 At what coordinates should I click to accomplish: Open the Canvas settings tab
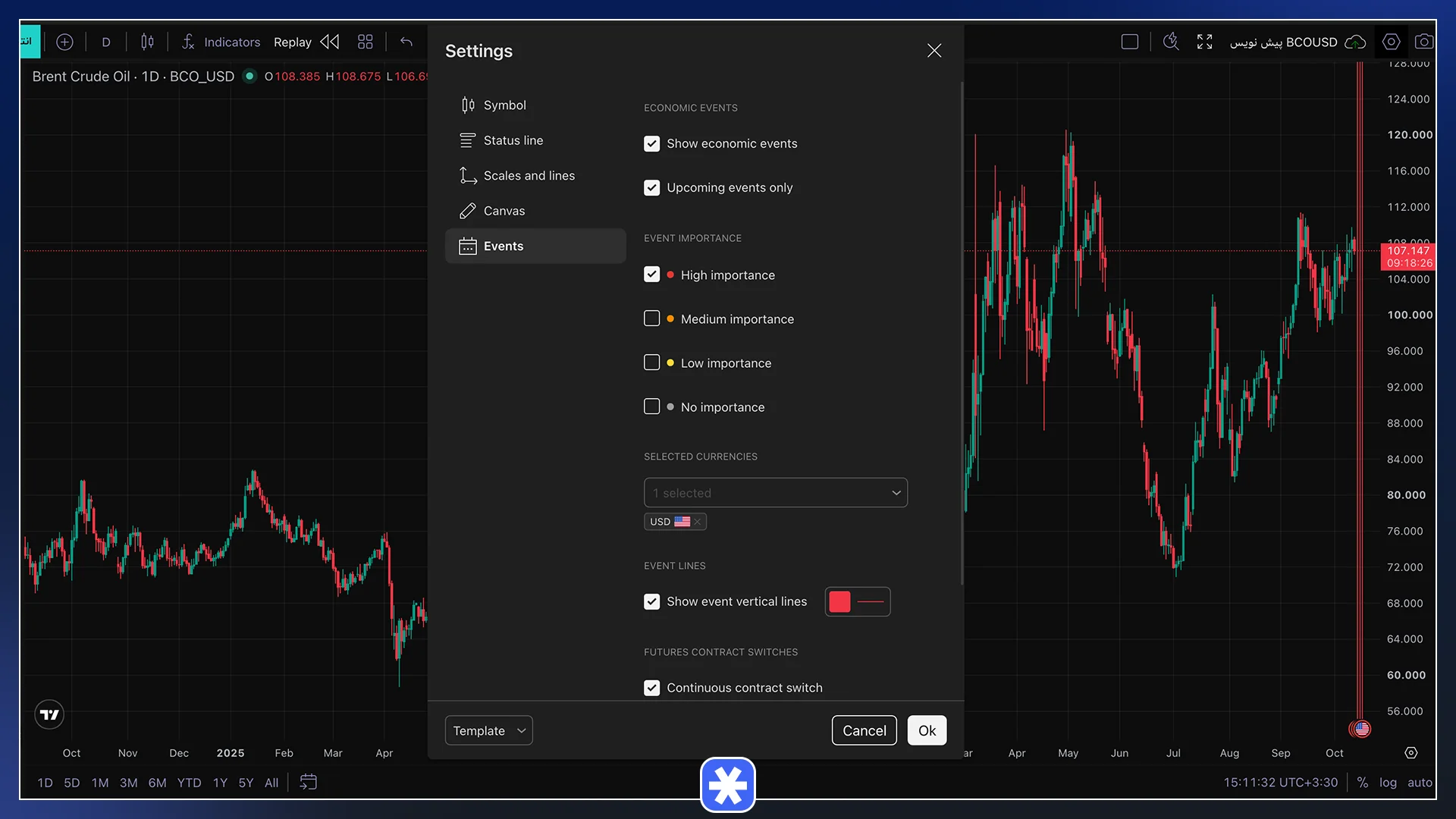pyautogui.click(x=535, y=211)
